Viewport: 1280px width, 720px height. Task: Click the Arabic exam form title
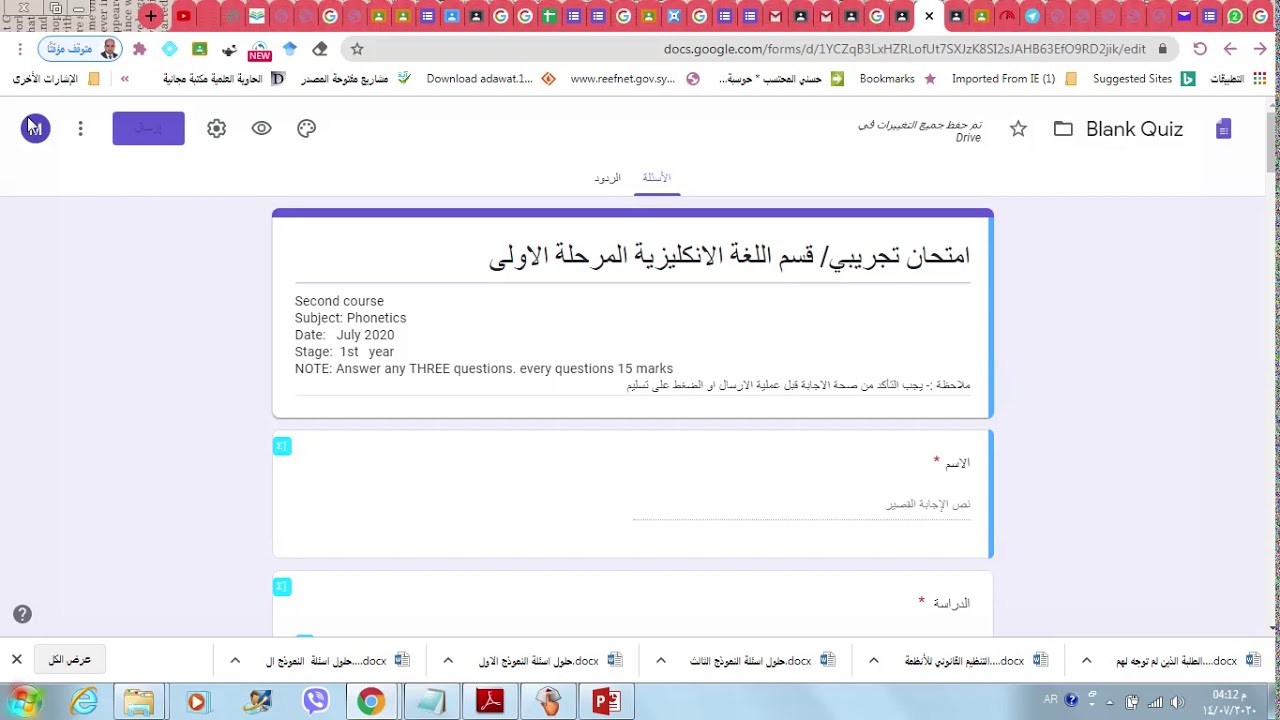(x=729, y=256)
